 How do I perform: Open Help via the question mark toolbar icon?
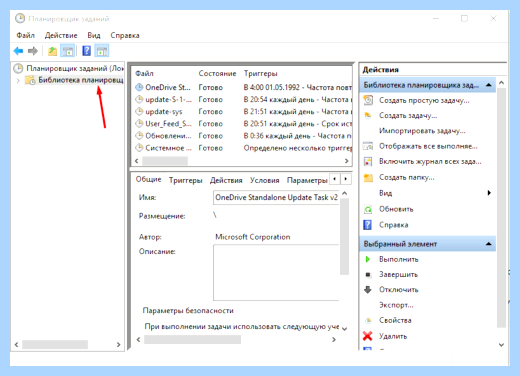pos(87,51)
